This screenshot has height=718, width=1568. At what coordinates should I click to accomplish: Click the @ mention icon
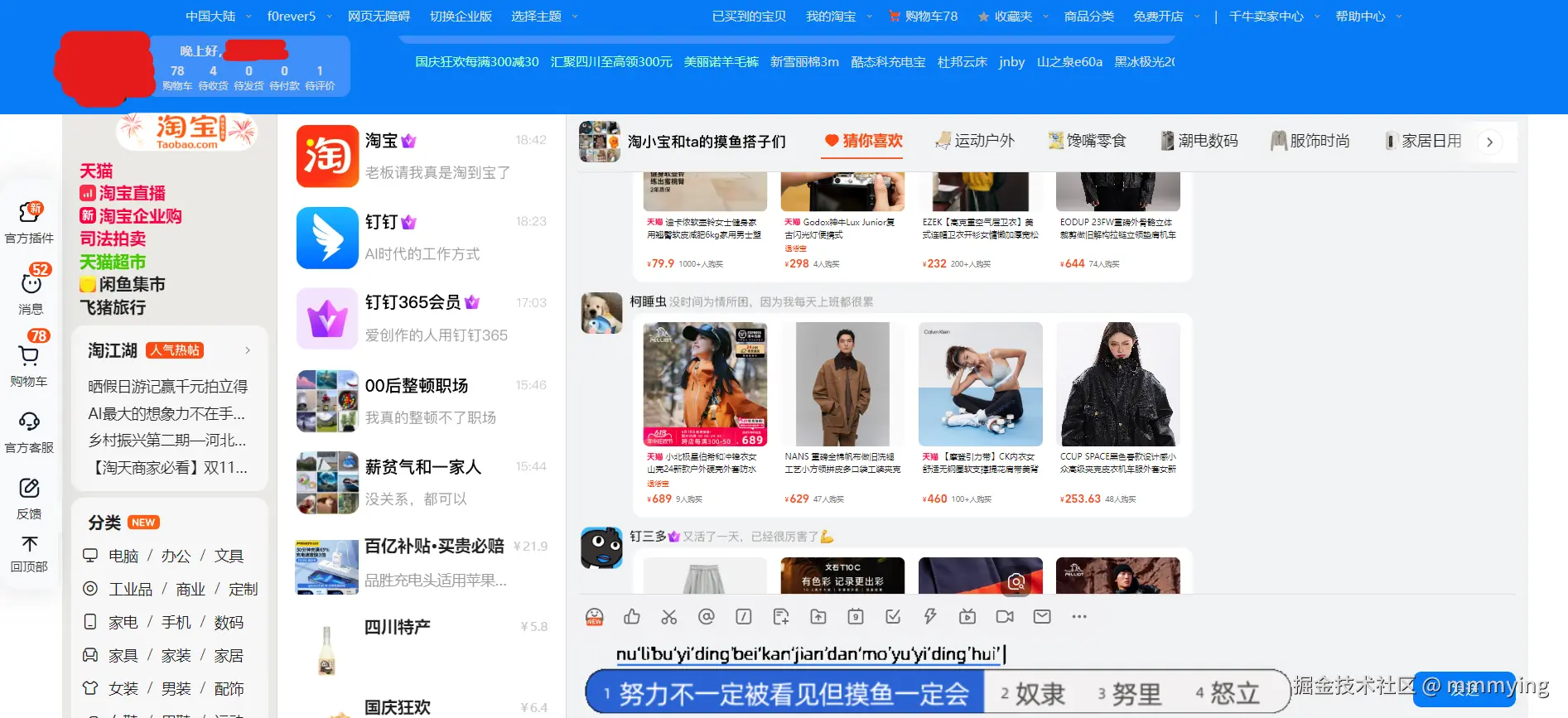(707, 616)
